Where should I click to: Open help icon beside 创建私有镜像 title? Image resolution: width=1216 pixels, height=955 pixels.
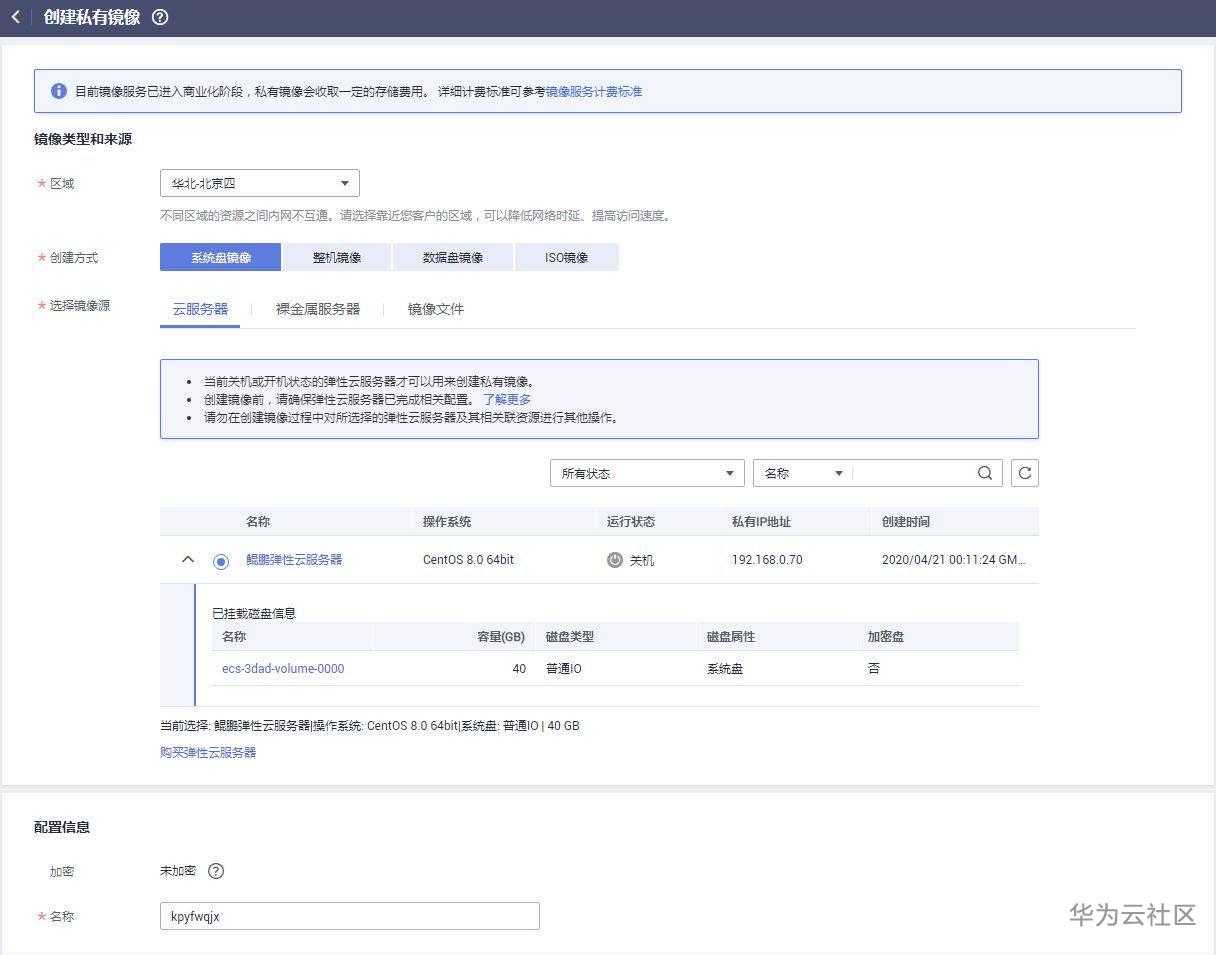click(160, 17)
